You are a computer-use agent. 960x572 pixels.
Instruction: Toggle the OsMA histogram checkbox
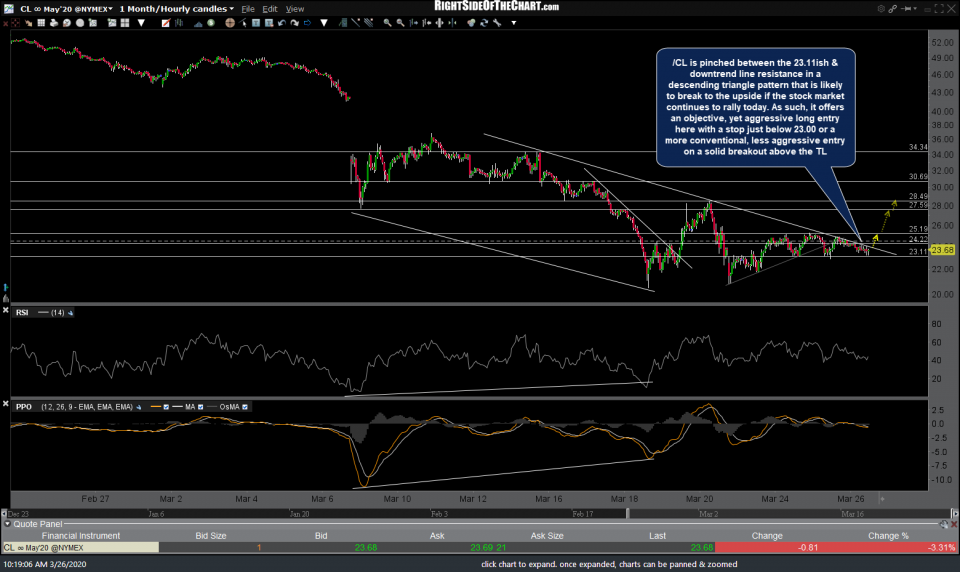(x=245, y=407)
